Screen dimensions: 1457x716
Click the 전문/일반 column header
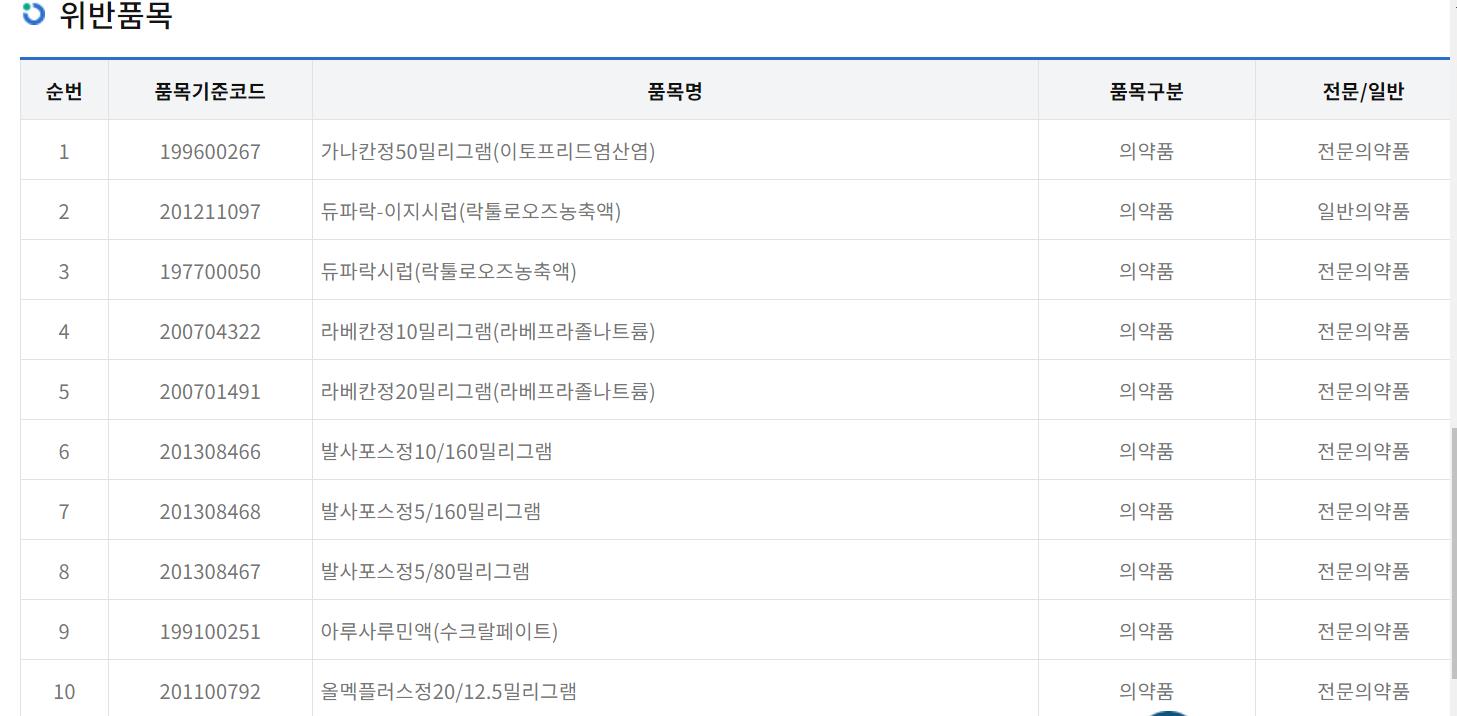click(x=1363, y=92)
